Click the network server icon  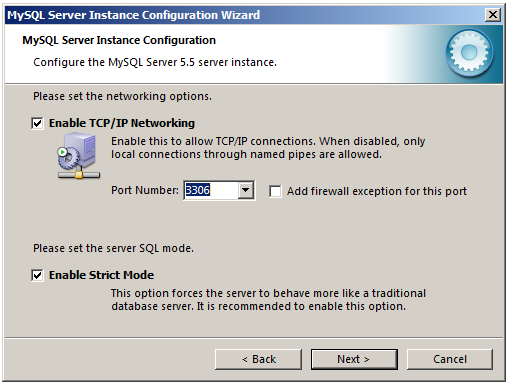pos(79,156)
